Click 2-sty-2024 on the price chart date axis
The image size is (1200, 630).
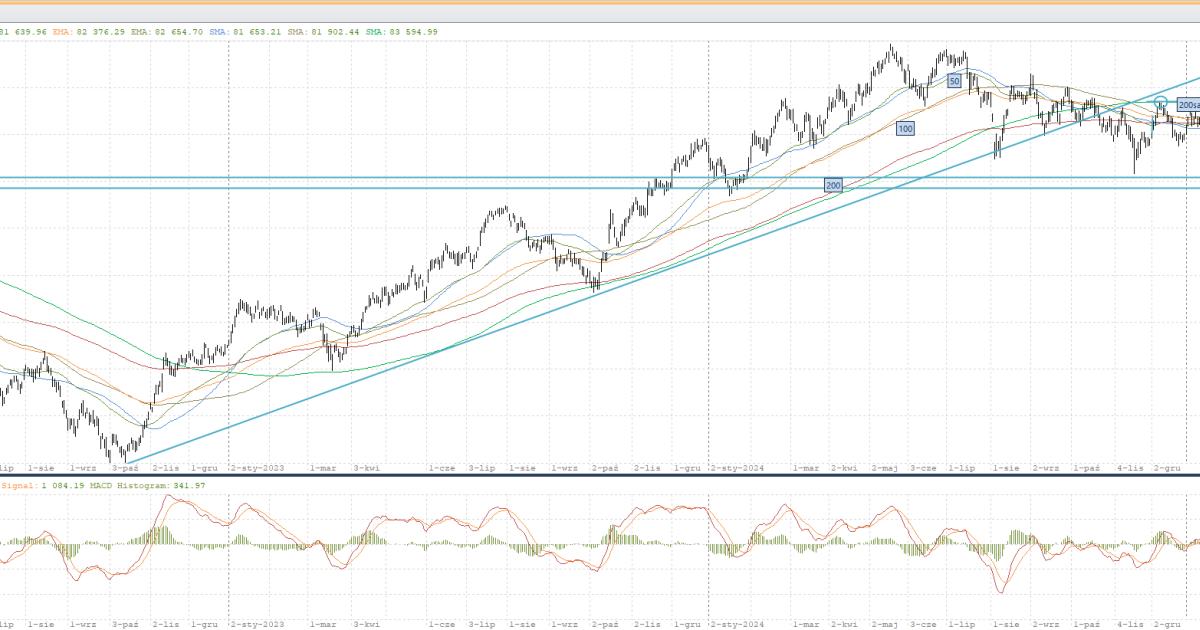point(738,467)
